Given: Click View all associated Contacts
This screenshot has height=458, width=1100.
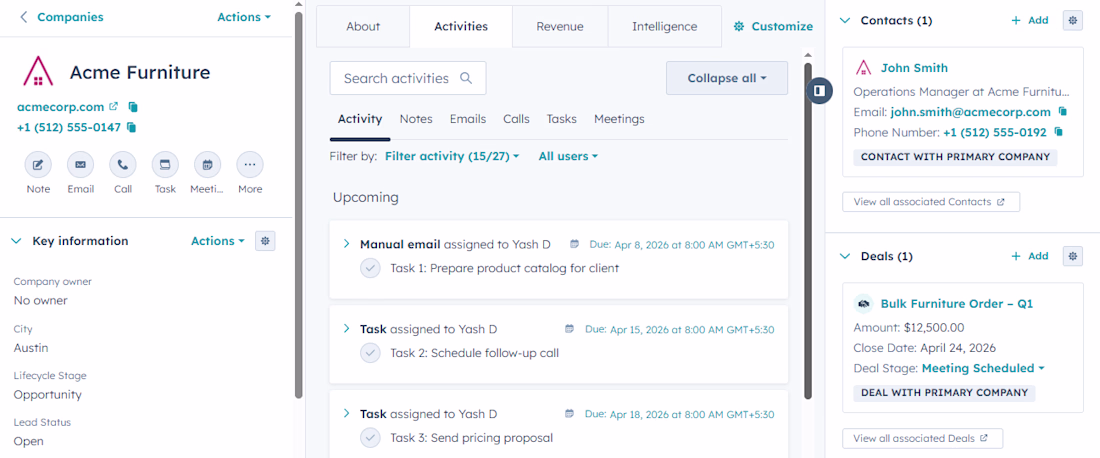Looking at the screenshot, I should click(930, 202).
